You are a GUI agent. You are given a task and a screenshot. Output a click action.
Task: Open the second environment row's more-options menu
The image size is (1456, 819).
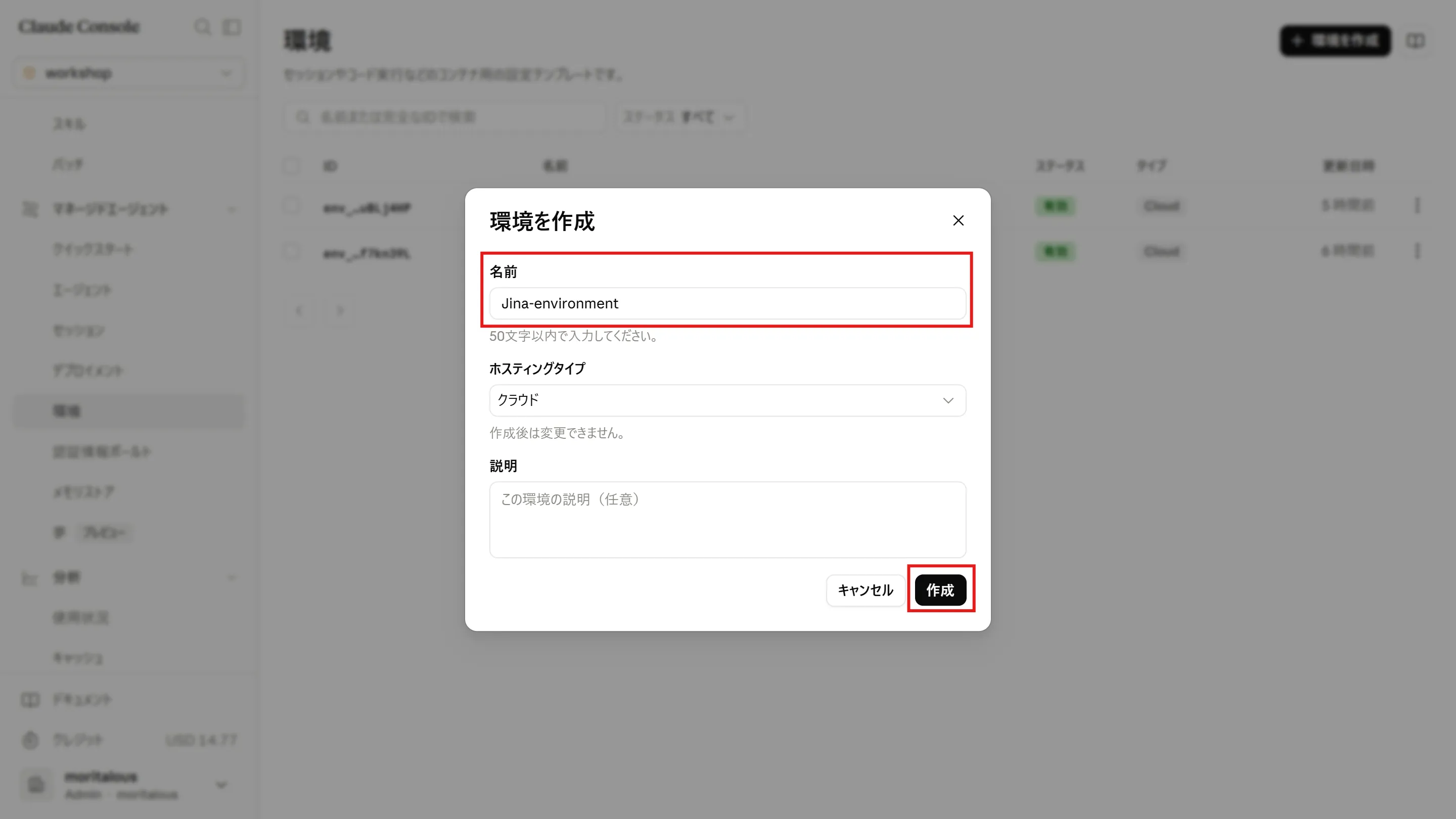1417,251
